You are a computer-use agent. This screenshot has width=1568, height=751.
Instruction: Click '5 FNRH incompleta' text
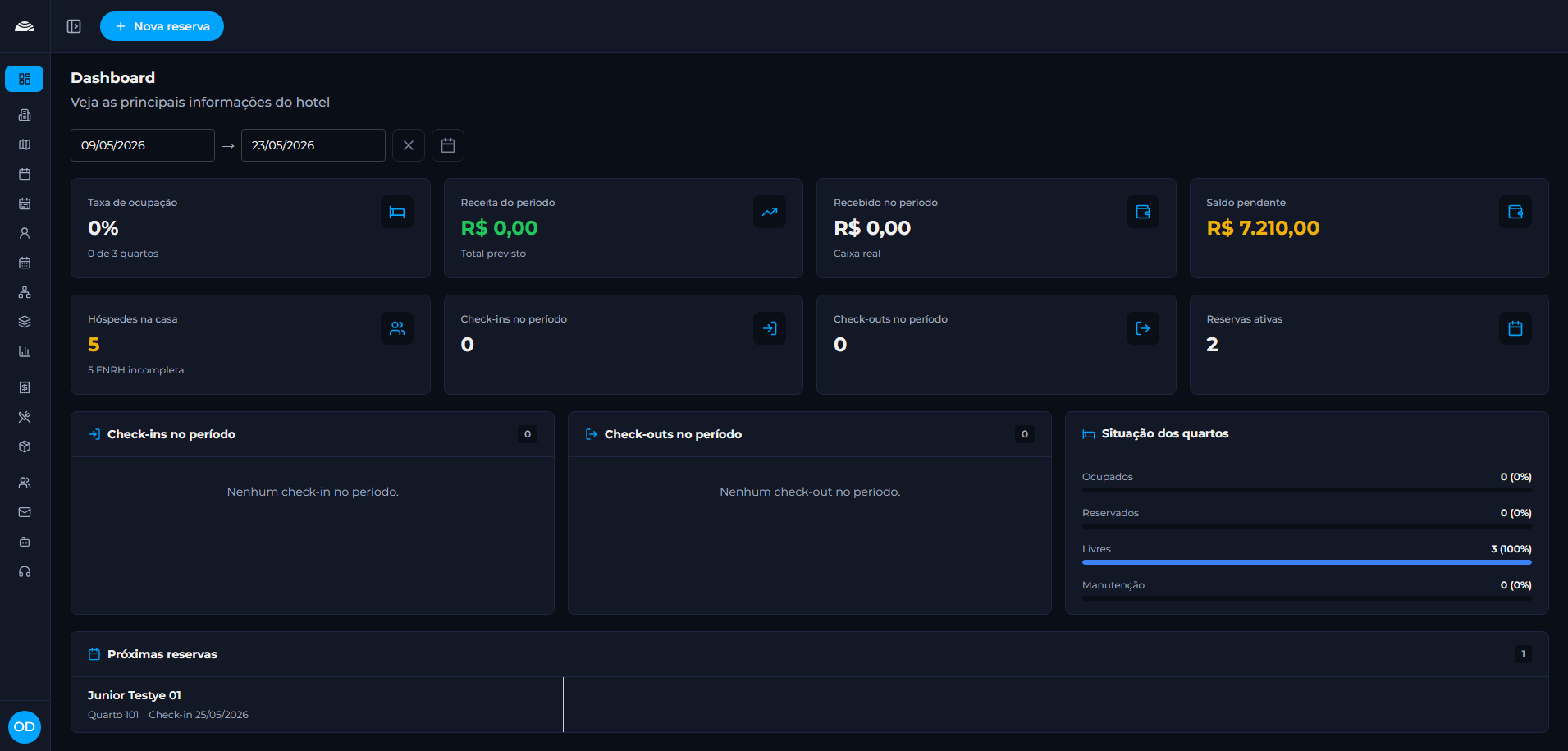coord(135,370)
